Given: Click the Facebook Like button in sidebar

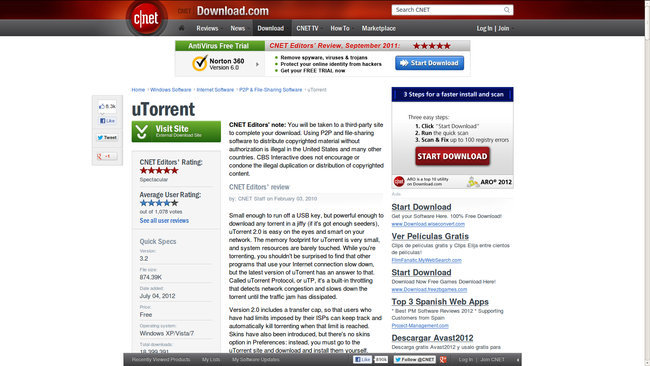Looking at the screenshot, I should pyautogui.click(x=107, y=121).
